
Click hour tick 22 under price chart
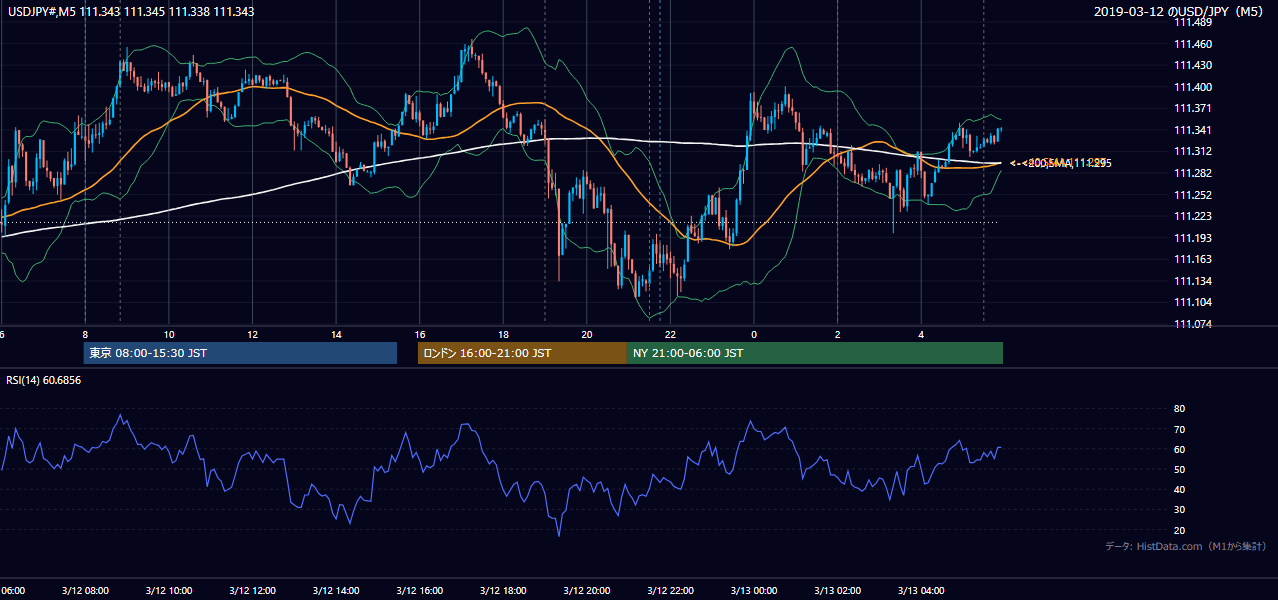click(670, 334)
